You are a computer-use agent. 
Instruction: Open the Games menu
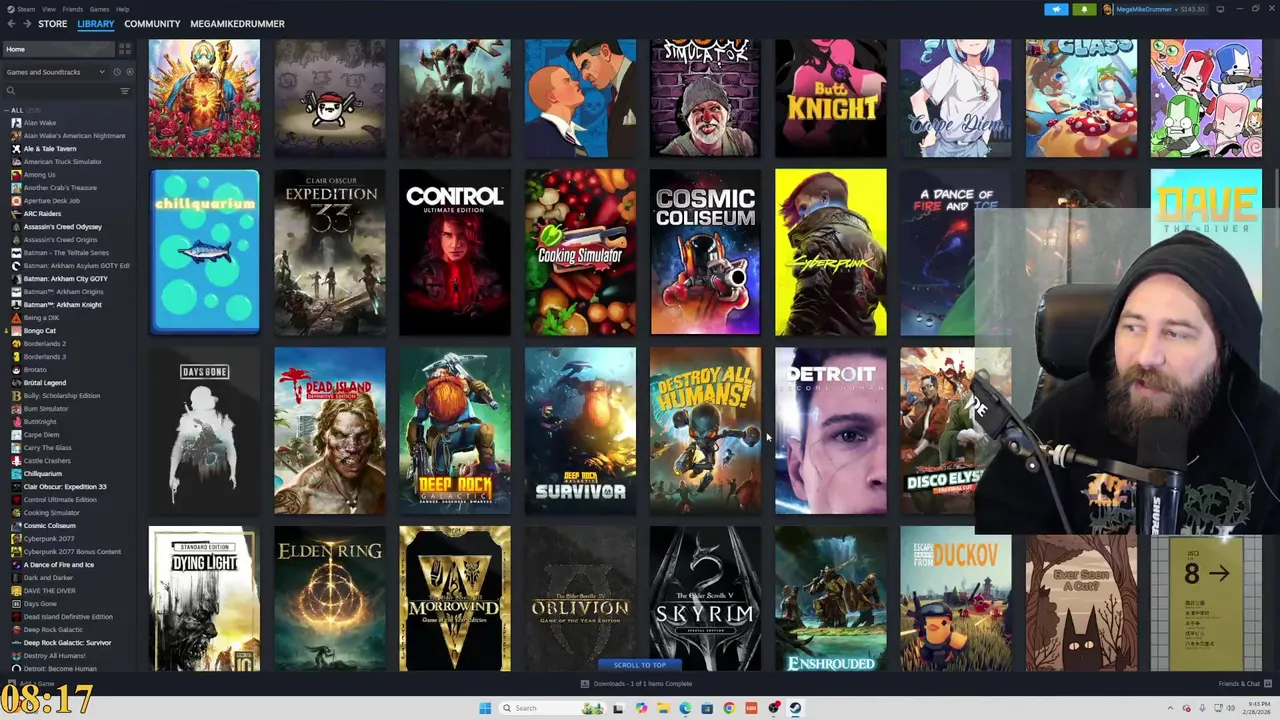(x=99, y=9)
